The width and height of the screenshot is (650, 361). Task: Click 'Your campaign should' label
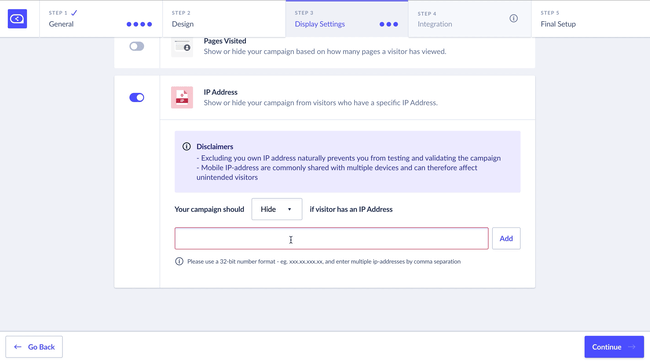209,209
